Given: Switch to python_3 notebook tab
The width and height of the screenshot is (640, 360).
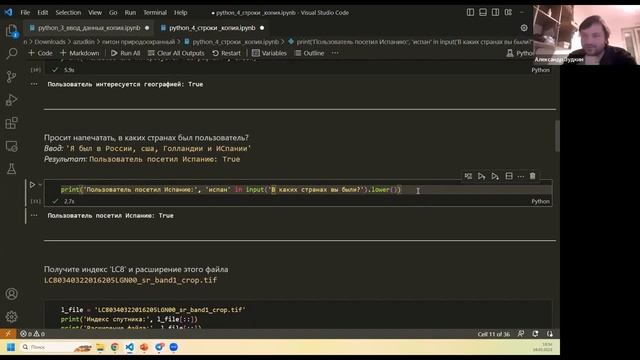Looking at the screenshot, I should point(89,28).
